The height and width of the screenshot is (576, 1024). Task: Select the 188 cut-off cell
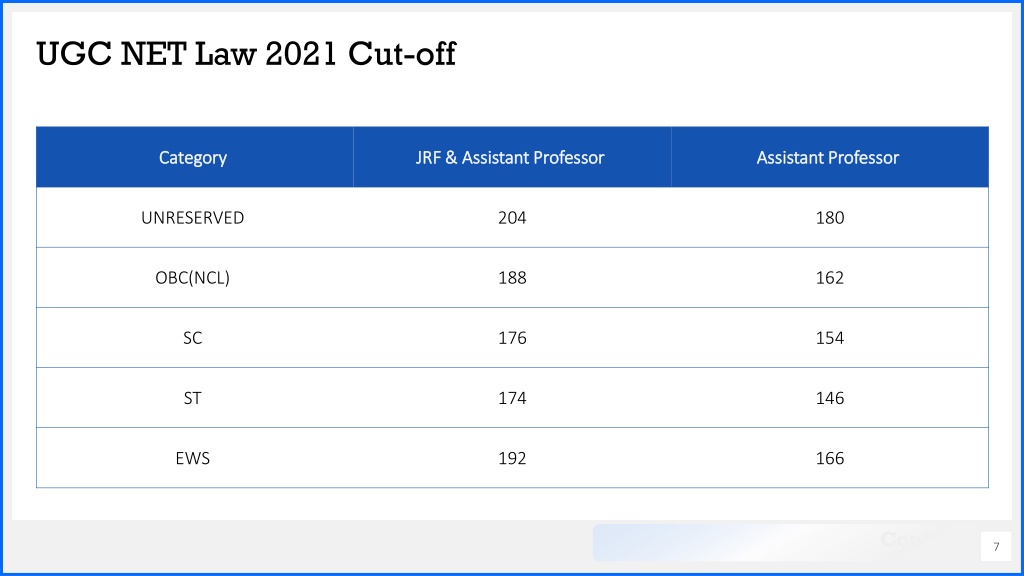[512, 278]
